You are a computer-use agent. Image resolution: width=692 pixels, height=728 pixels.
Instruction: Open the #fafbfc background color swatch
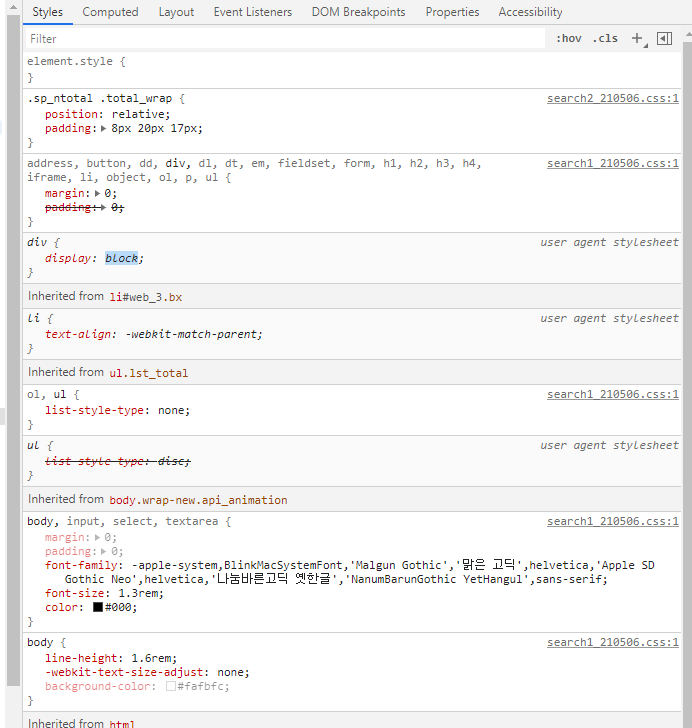(x=170, y=686)
